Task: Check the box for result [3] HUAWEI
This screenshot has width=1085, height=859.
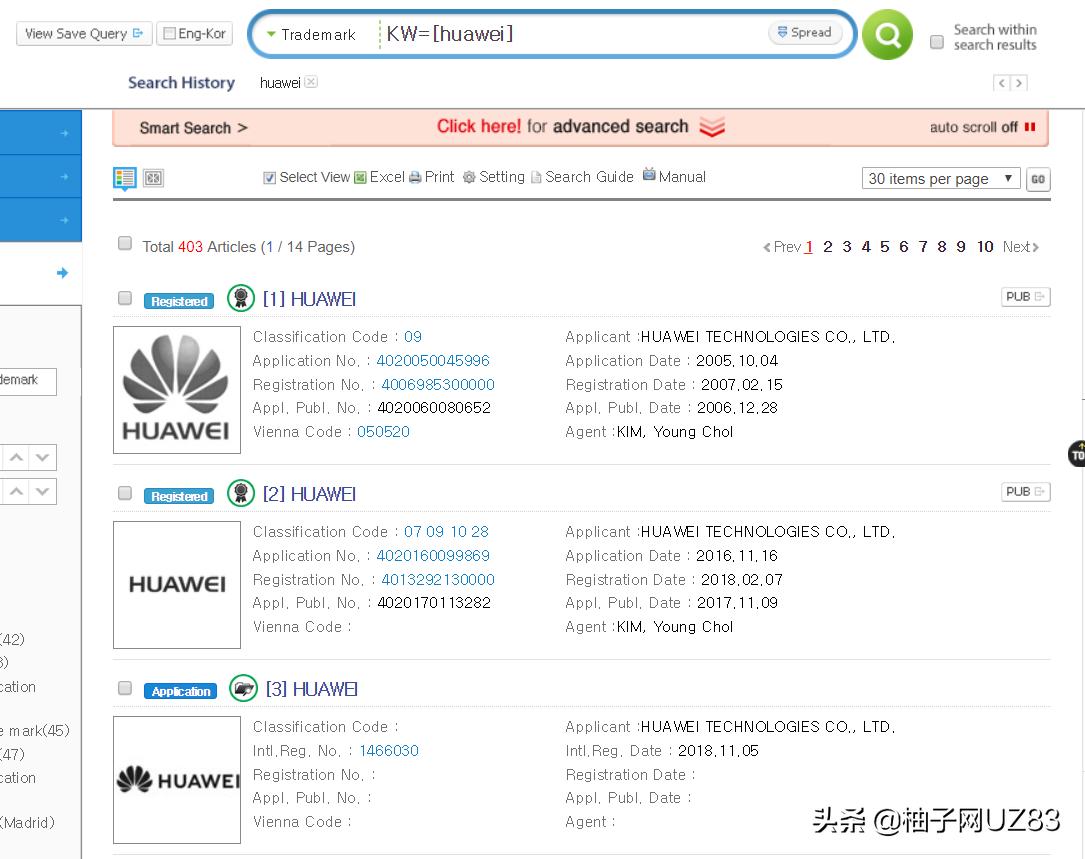Action: click(x=125, y=688)
